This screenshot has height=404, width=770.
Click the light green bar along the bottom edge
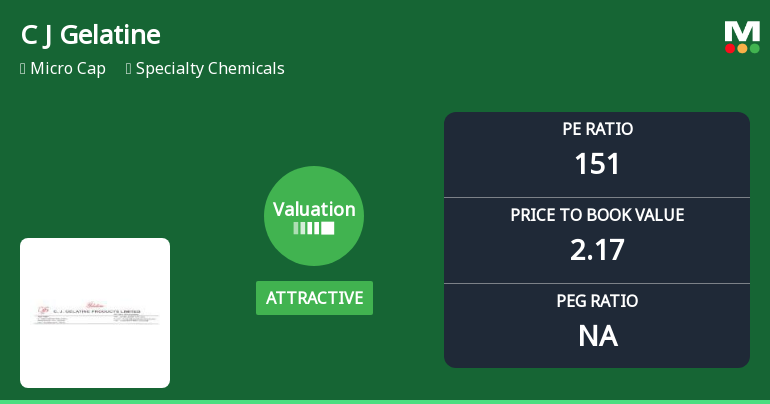point(385,401)
